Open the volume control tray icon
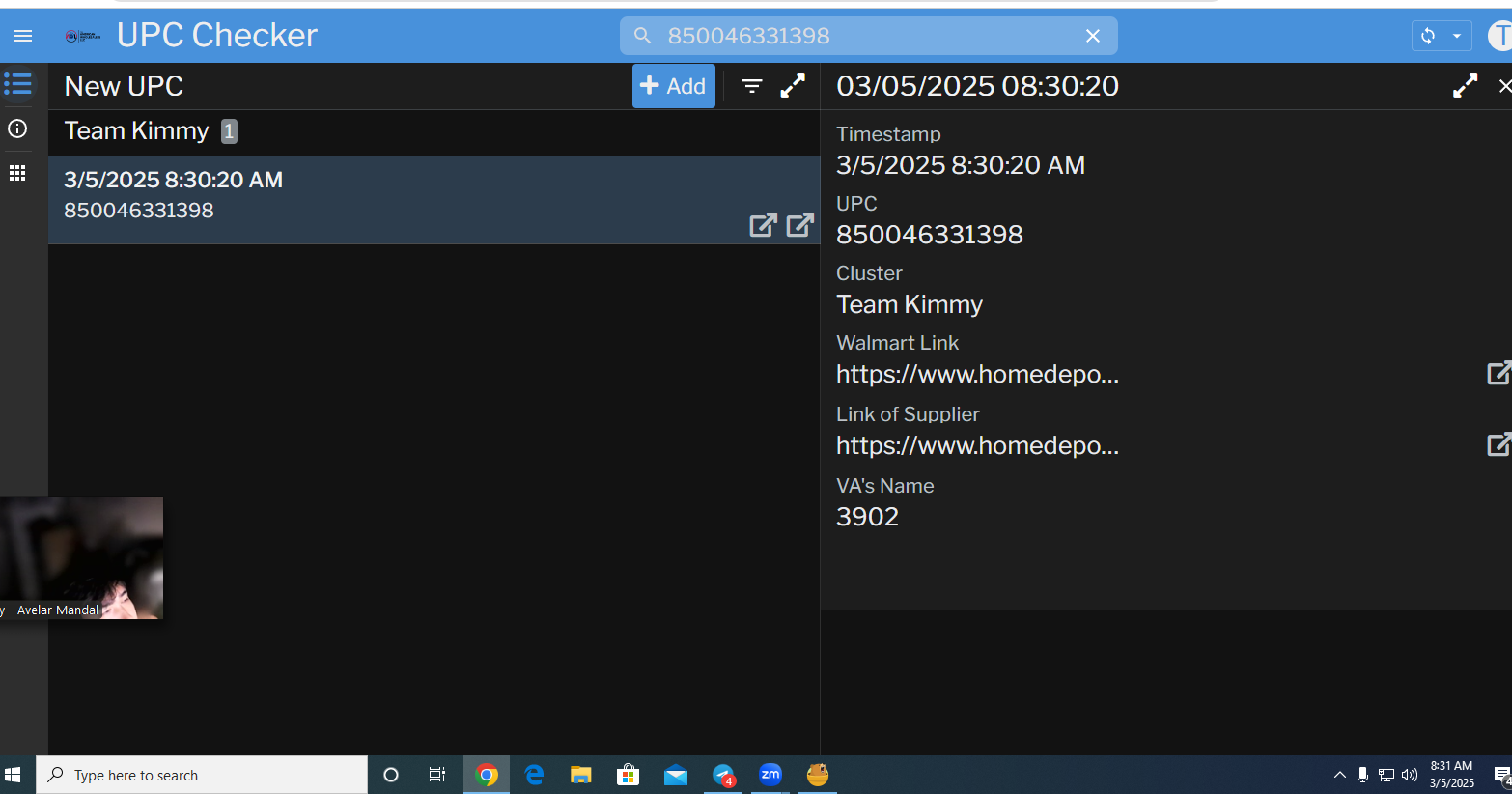 point(1410,775)
